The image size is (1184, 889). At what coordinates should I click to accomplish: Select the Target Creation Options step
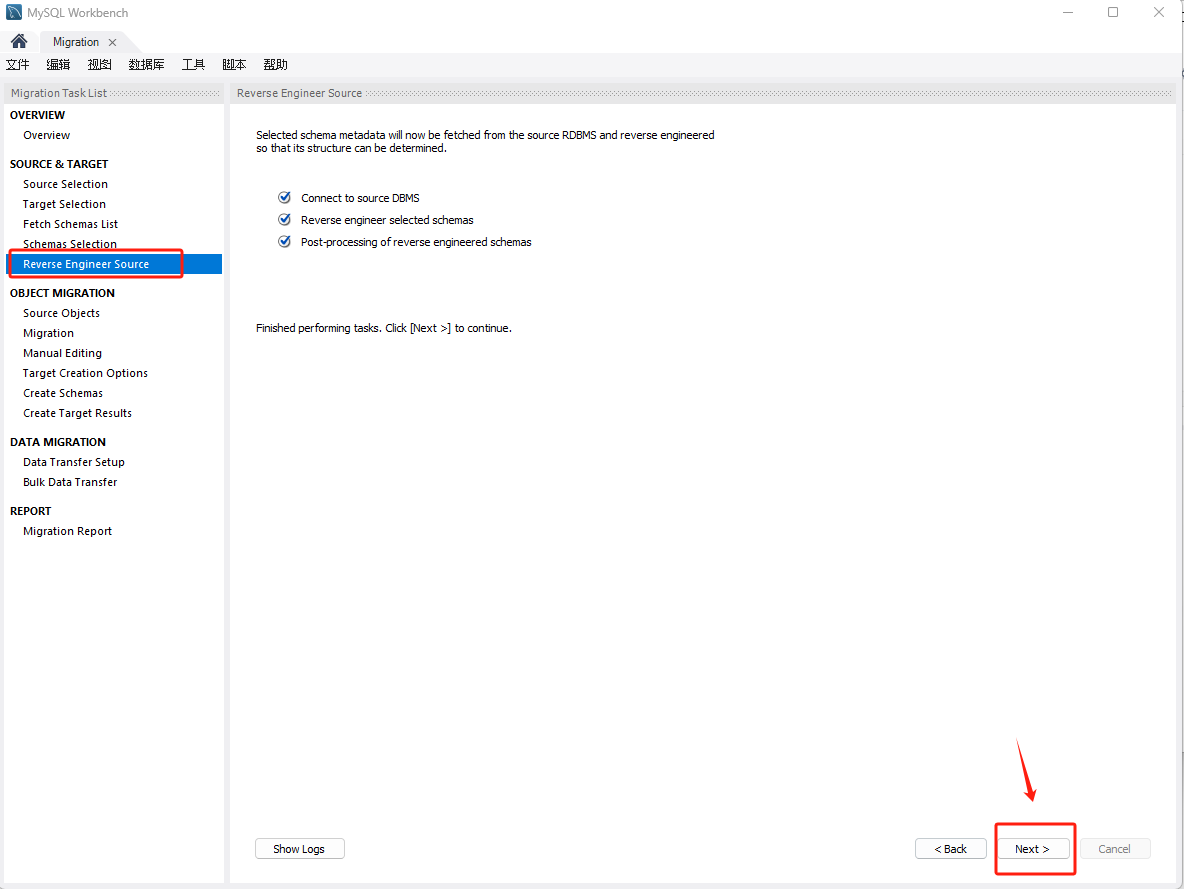tap(85, 373)
